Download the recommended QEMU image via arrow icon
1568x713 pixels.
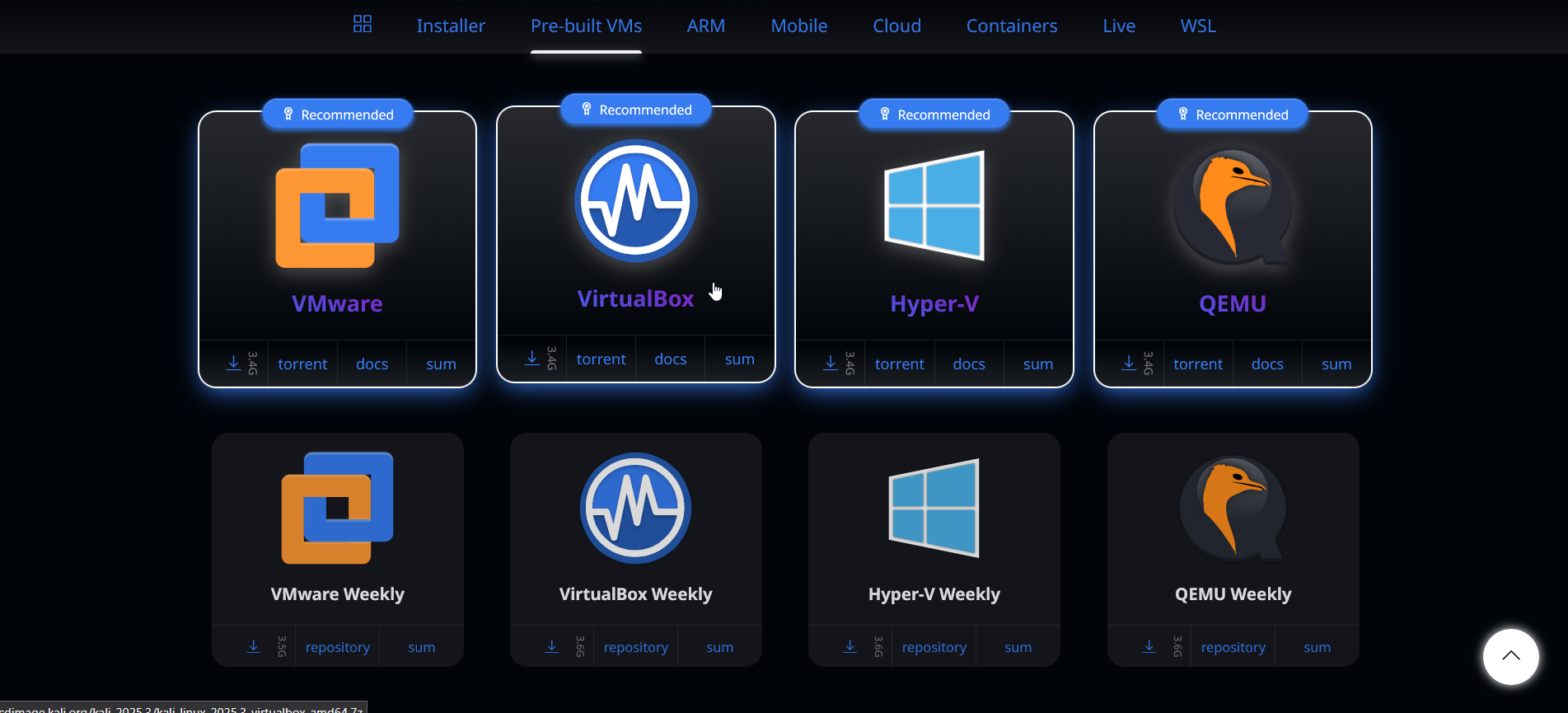(1128, 363)
